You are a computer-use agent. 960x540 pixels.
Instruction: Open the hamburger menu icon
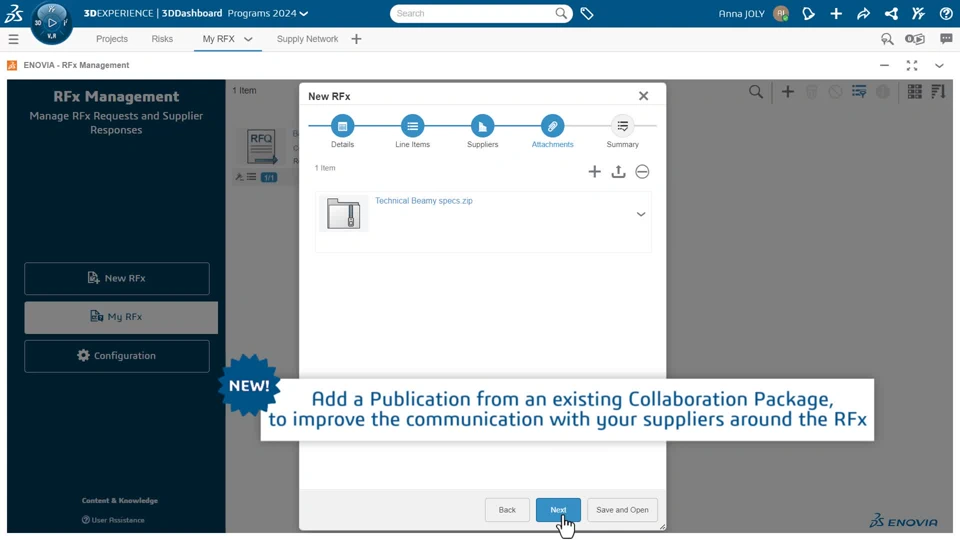[13, 39]
